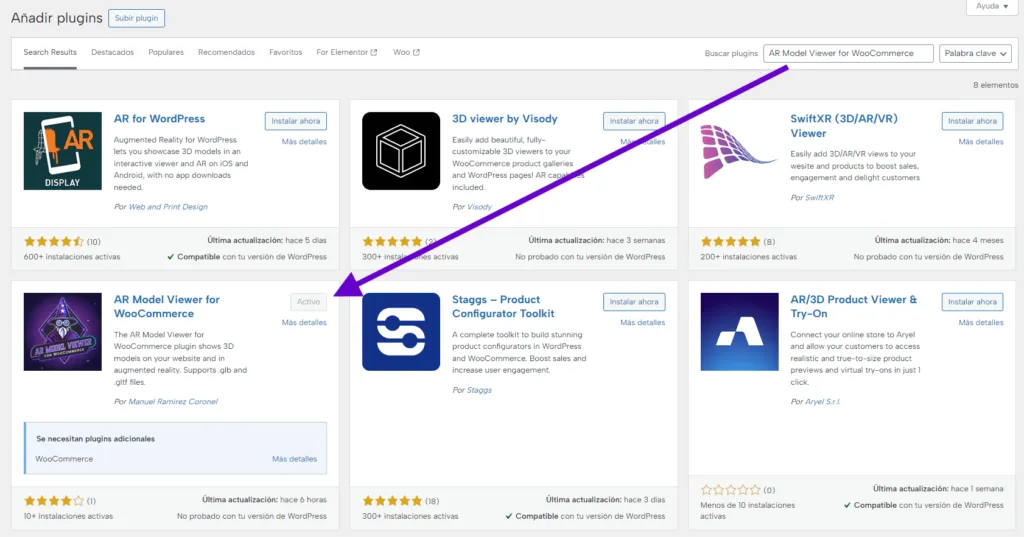This screenshot has height=537, width=1024.
Task: Click Última actualización: hace 6 horas text
Action: [x=264, y=500]
